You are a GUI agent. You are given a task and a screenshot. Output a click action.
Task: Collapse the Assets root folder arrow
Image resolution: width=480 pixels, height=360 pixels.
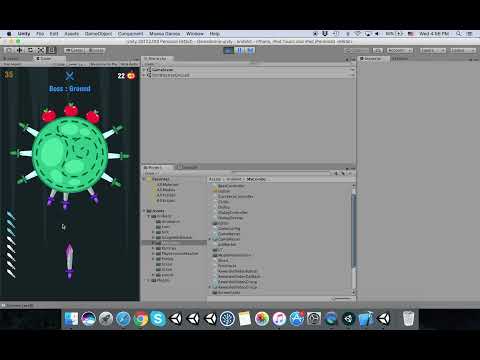pos(145,211)
